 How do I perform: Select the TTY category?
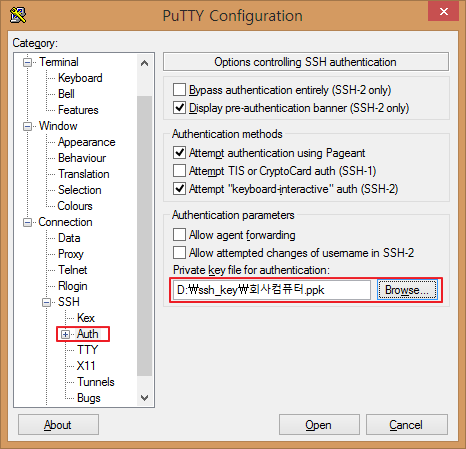click(87, 350)
